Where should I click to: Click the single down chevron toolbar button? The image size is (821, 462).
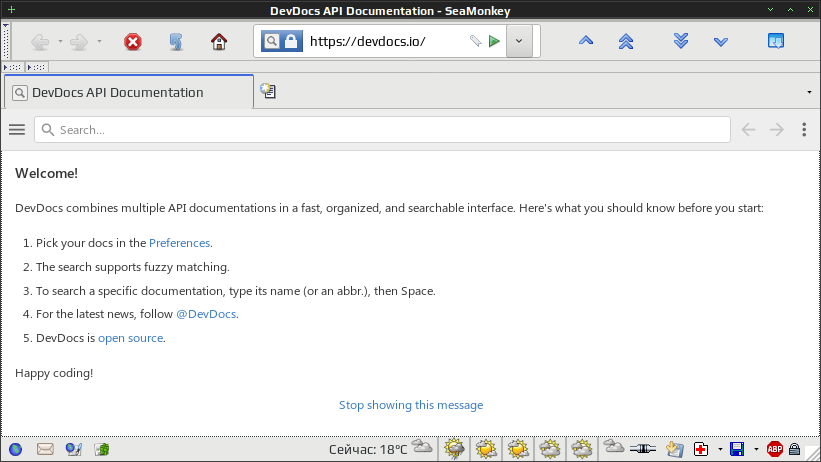(721, 41)
